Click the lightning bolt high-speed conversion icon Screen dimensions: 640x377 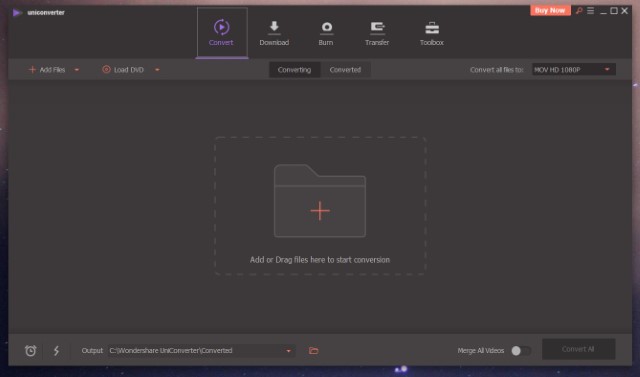tap(56, 350)
